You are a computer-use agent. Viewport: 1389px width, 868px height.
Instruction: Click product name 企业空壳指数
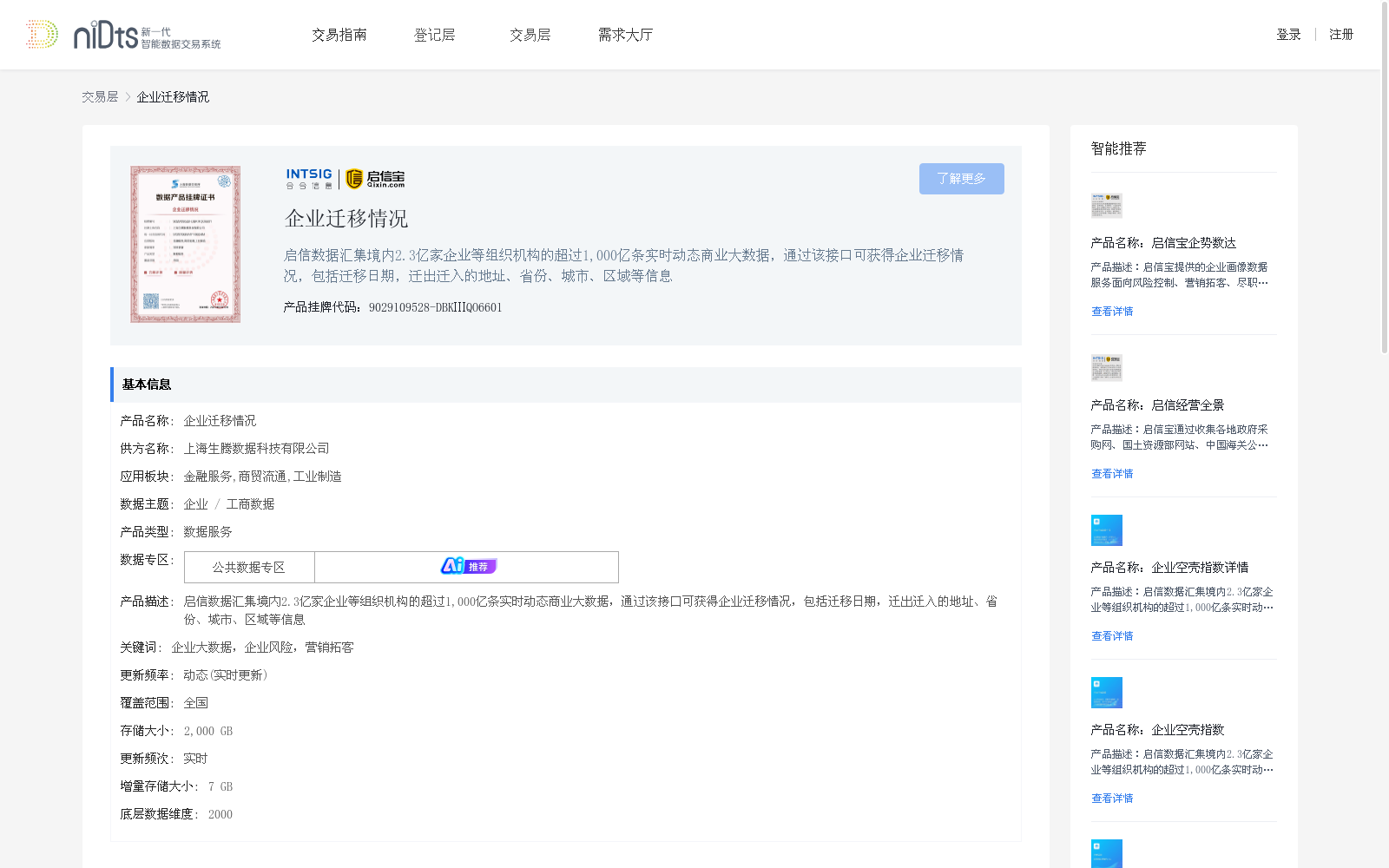pyautogui.click(x=1188, y=730)
